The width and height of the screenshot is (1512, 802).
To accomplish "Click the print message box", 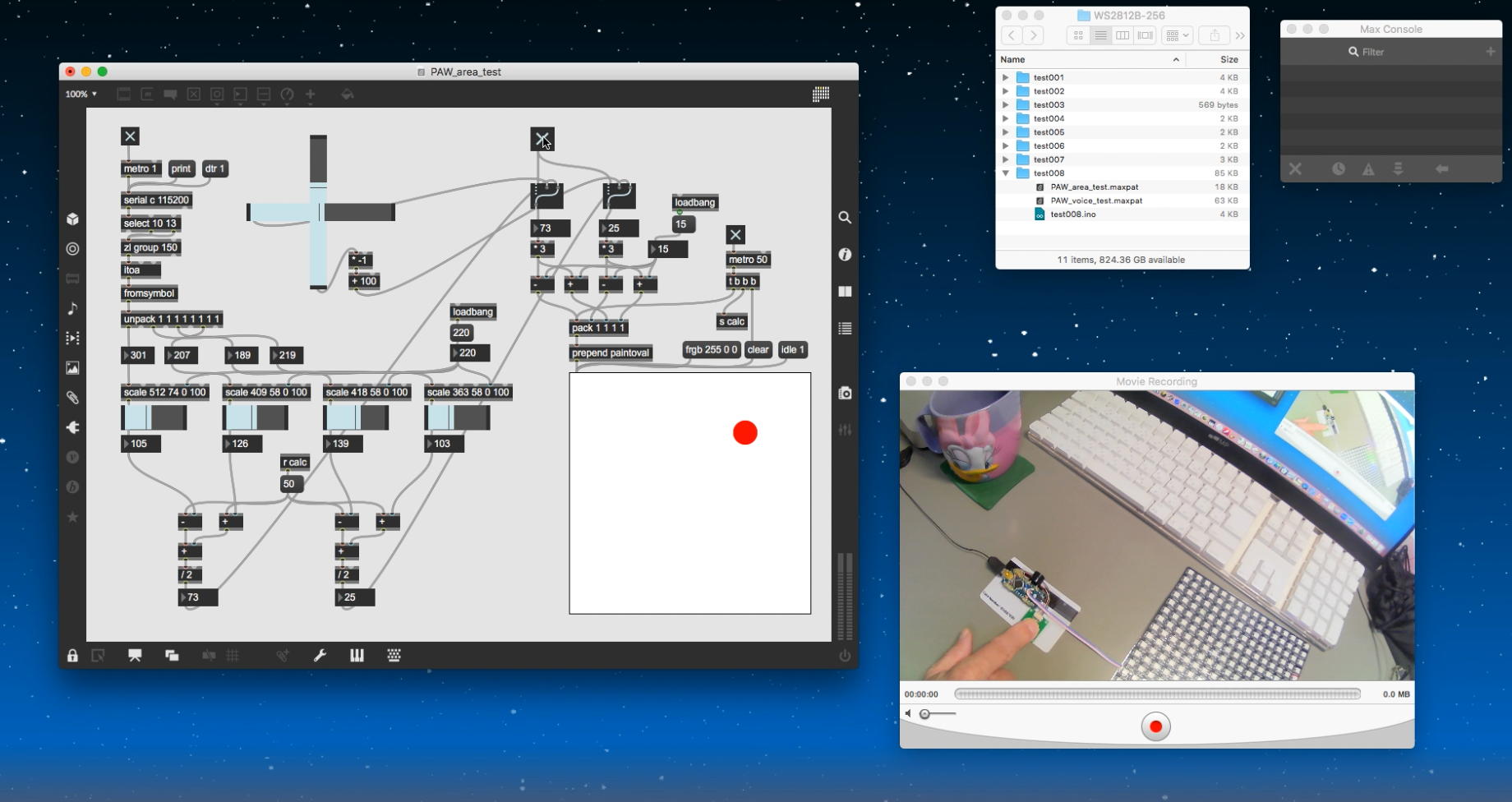I will coord(181,168).
